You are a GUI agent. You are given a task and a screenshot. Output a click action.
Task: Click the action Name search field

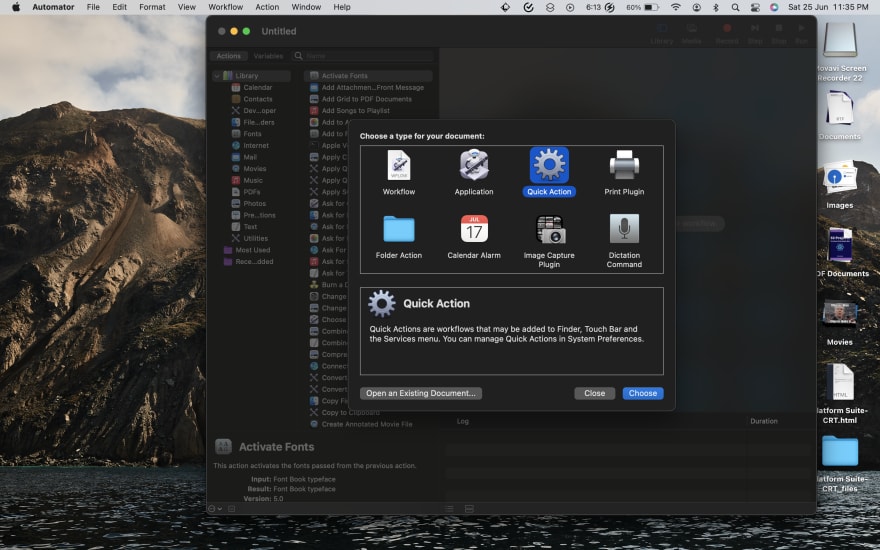pyautogui.click(x=363, y=56)
